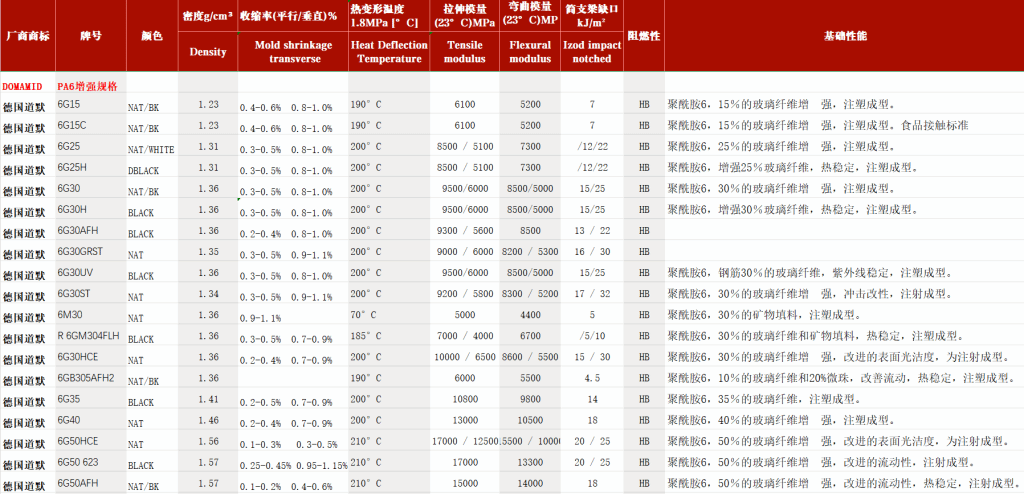Screen dimensions: 1024x494
Task: Click grade cell 6G30AFH
Action: click(x=78, y=230)
